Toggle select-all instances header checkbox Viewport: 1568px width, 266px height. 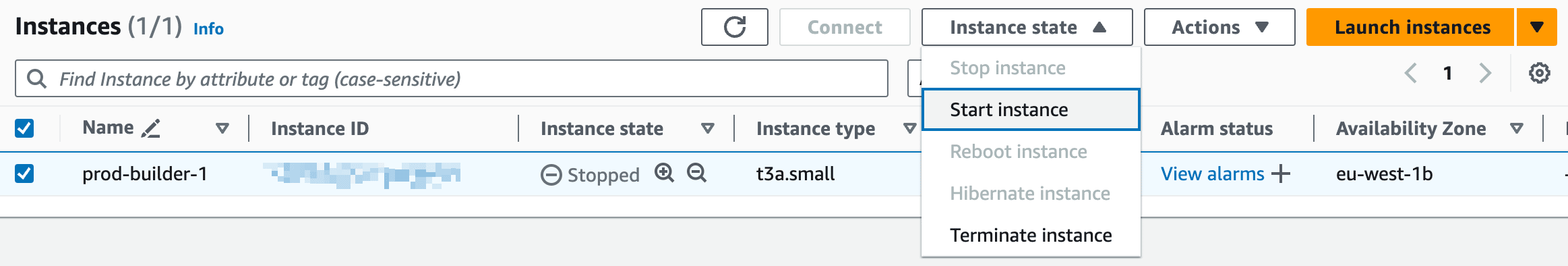click(x=24, y=128)
